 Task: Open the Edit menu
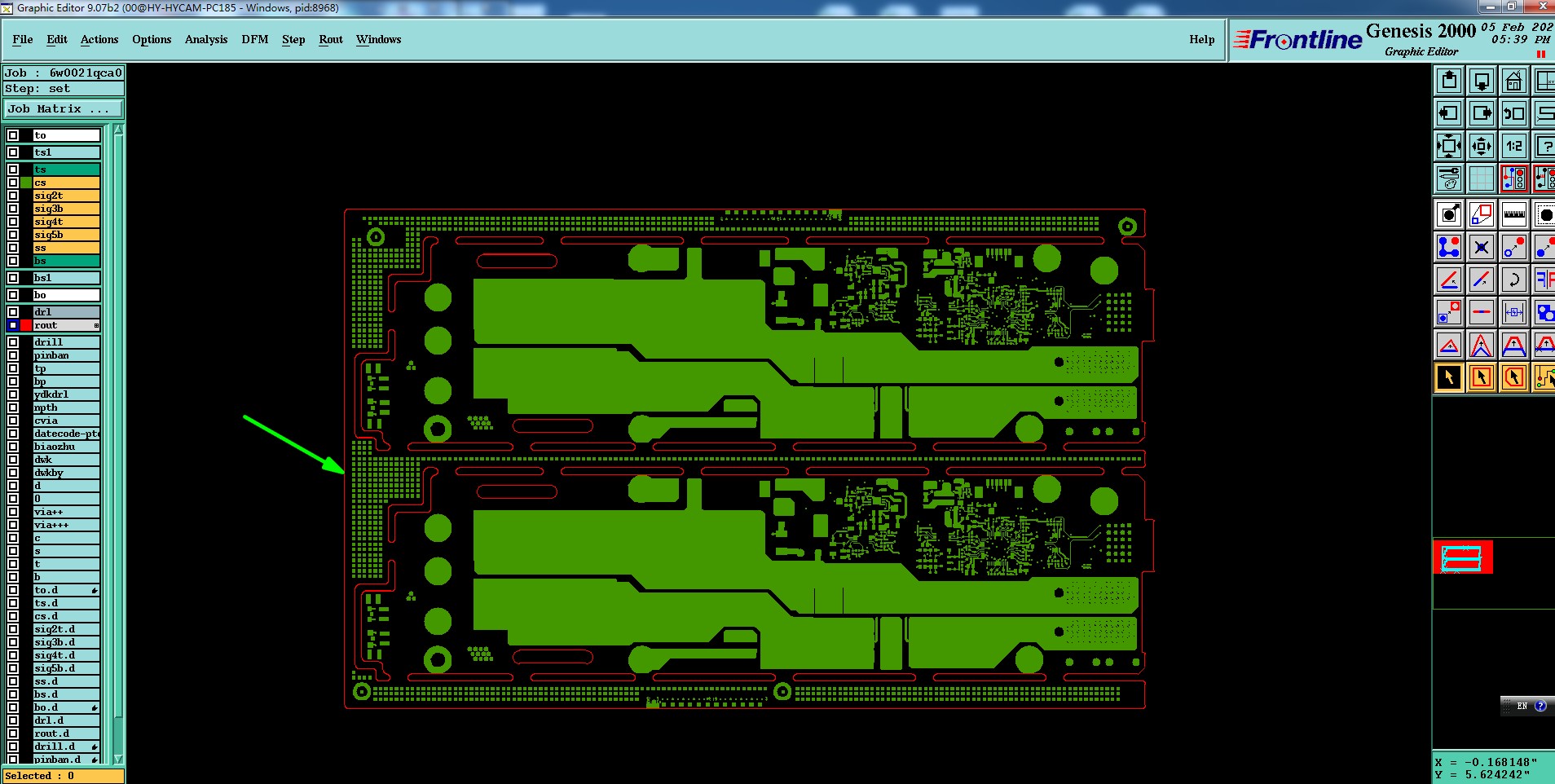pyautogui.click(x=57, y=39)
